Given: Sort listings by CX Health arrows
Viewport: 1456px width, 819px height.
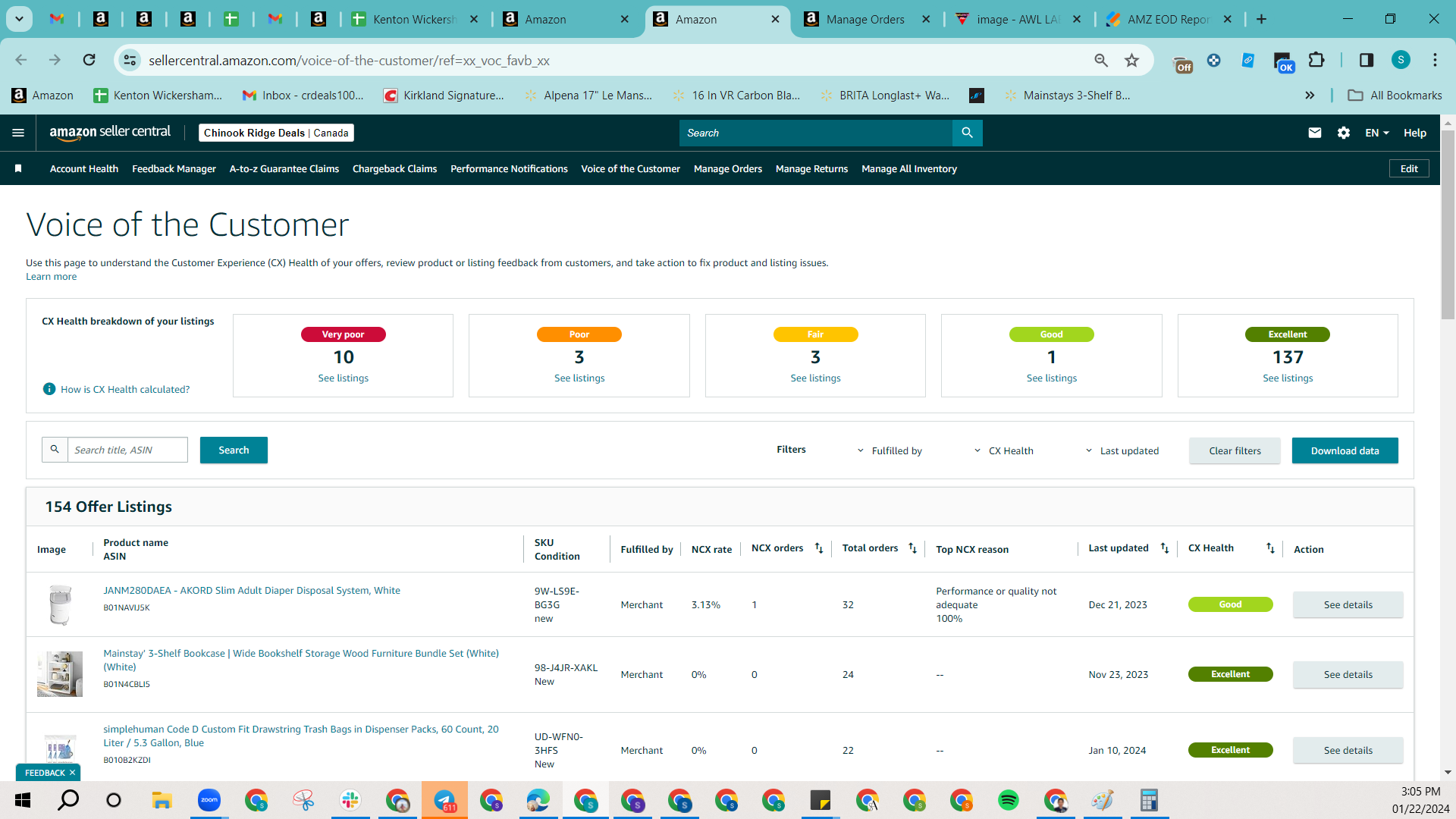Looking at the screenshot, I should [x=1270, y=548].
